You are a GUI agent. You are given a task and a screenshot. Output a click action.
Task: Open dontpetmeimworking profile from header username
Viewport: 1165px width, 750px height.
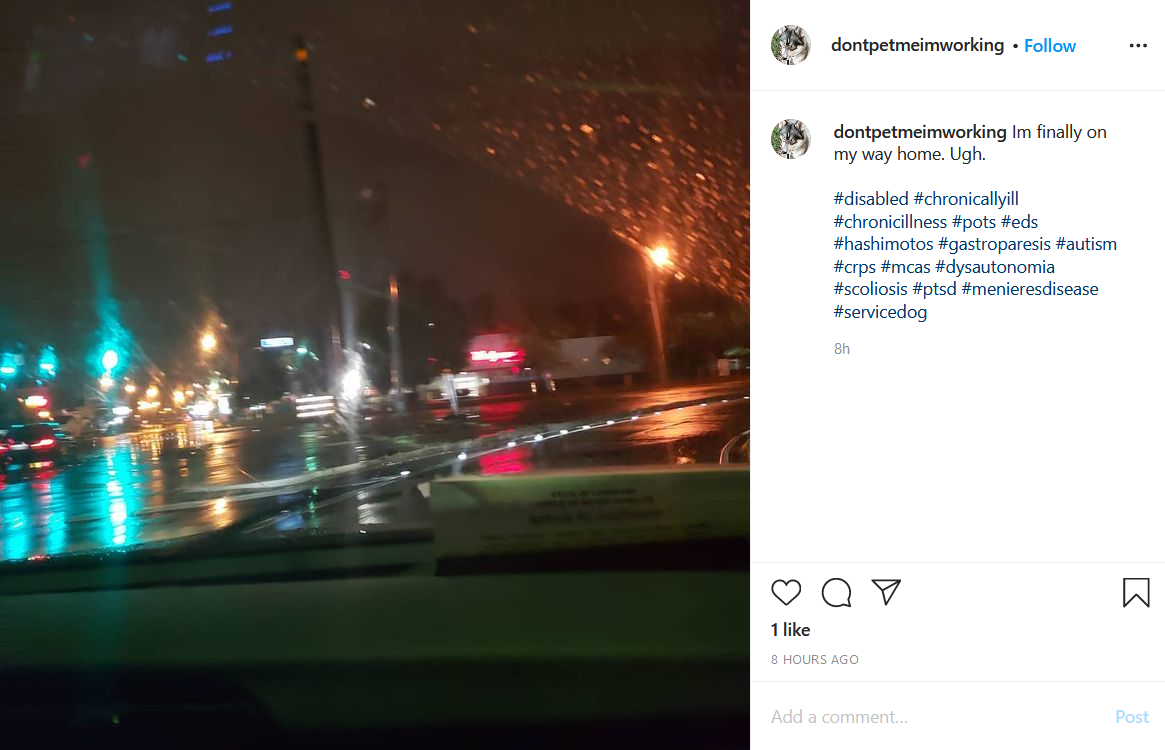[917, 45]
